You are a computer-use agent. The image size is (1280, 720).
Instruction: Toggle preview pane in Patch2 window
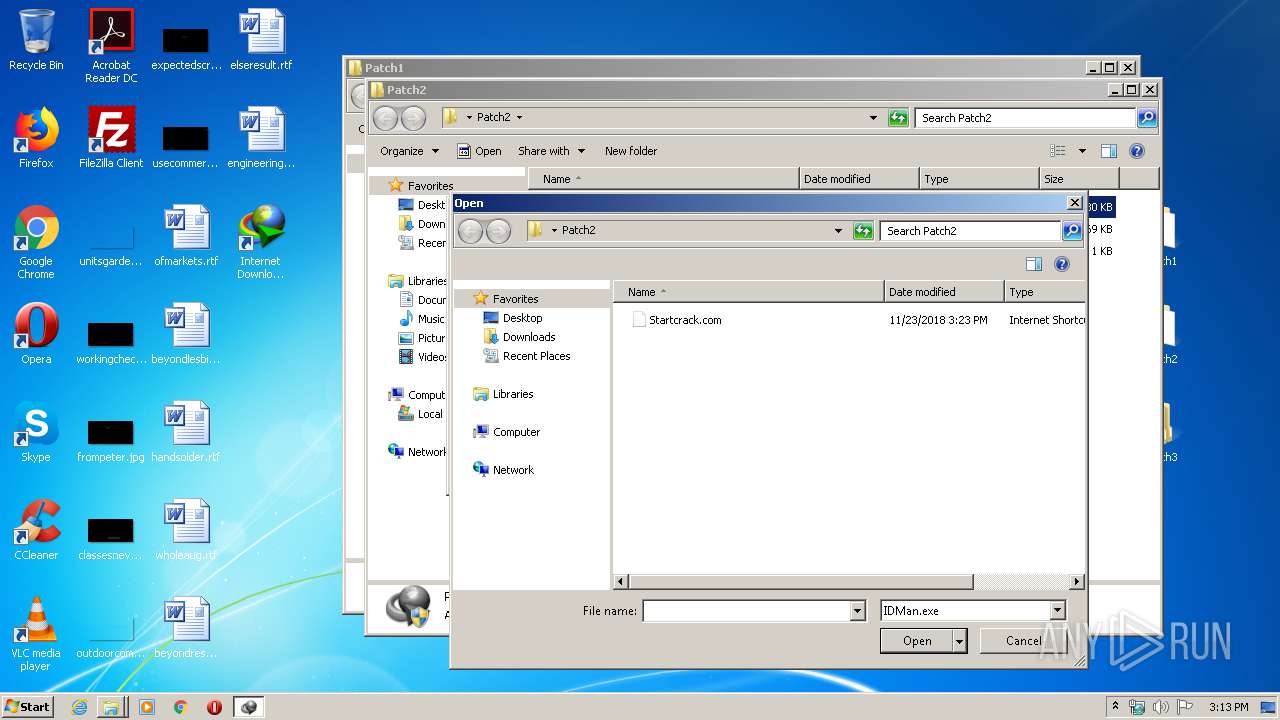click(x=1108, y=151)
